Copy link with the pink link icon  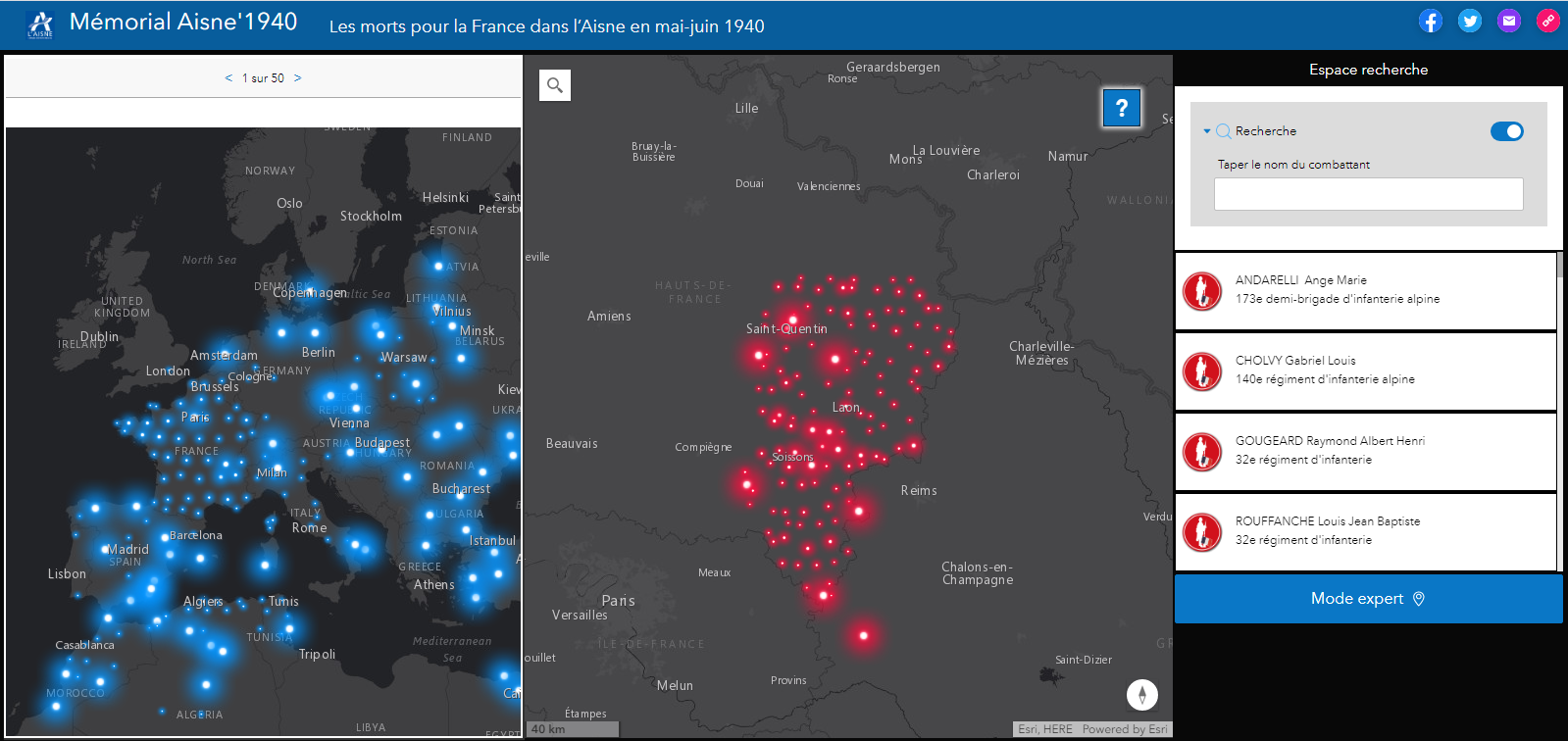click(1547, 21)
